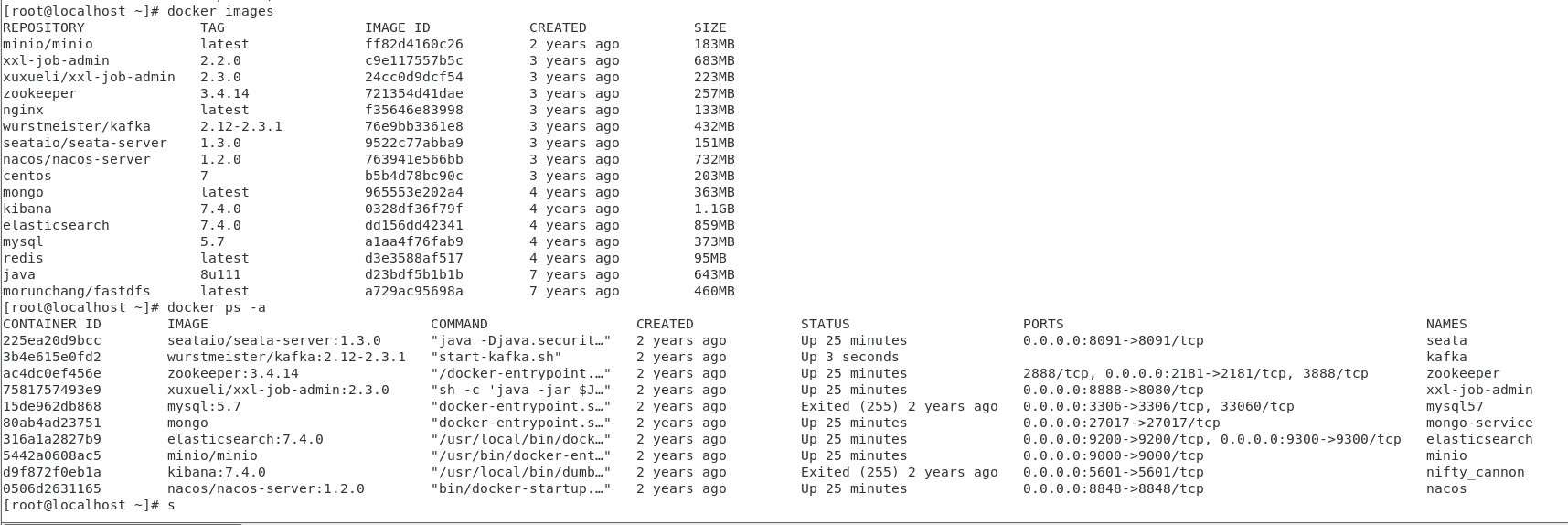
Task: Click the NAMES column header
Action: pos(1446,324)
